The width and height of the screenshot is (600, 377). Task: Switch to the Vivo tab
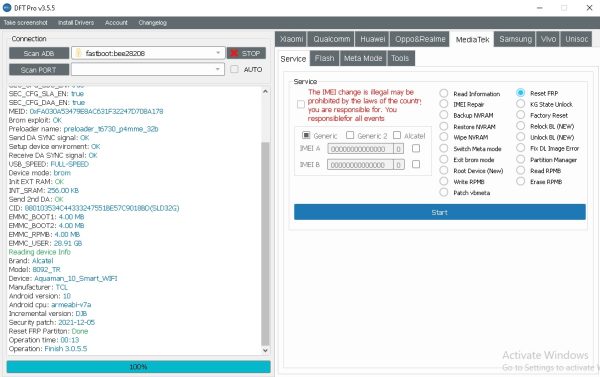[548, 39]
